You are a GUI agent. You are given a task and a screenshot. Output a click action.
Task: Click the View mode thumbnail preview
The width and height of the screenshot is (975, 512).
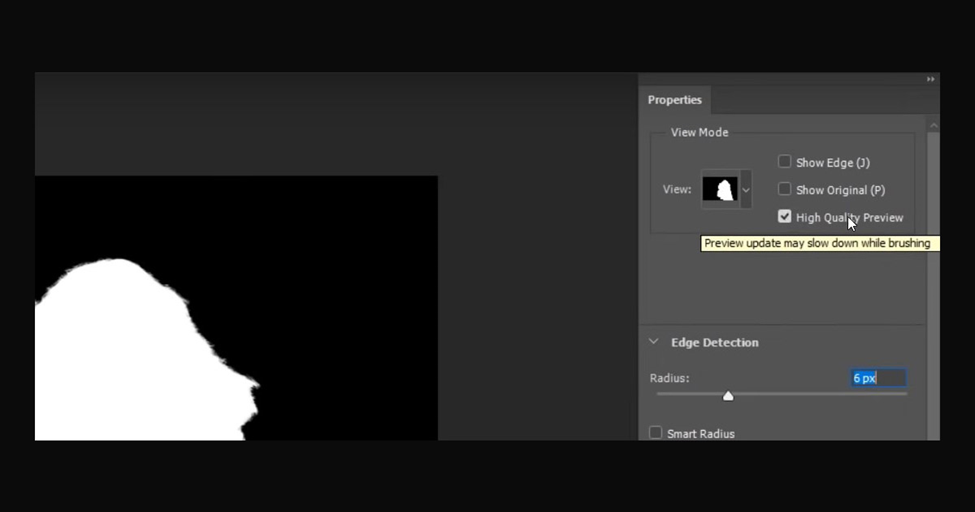click(x=720, y=189)
